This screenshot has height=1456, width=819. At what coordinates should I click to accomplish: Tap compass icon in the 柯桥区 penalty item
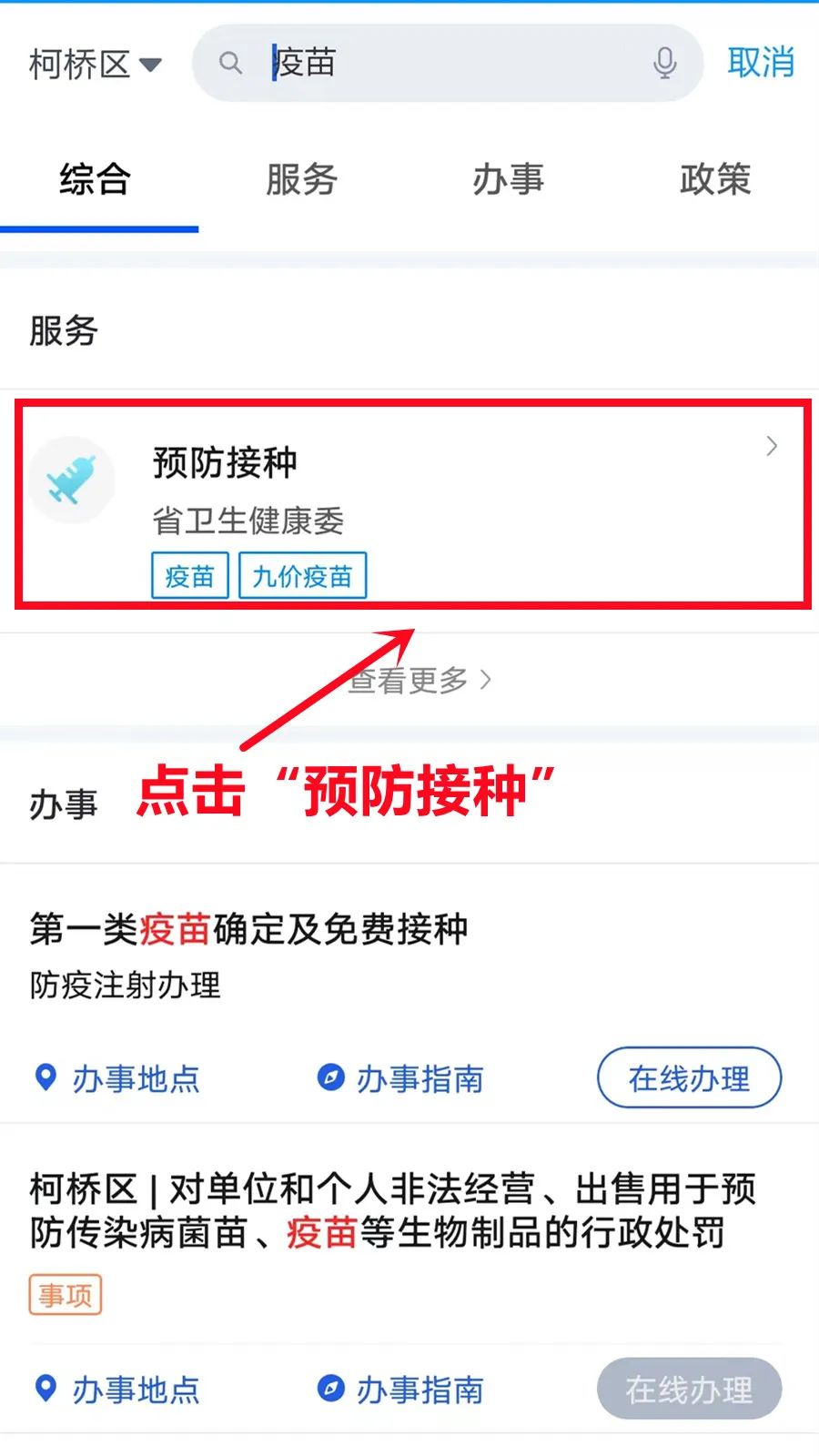click(330, 1389)
